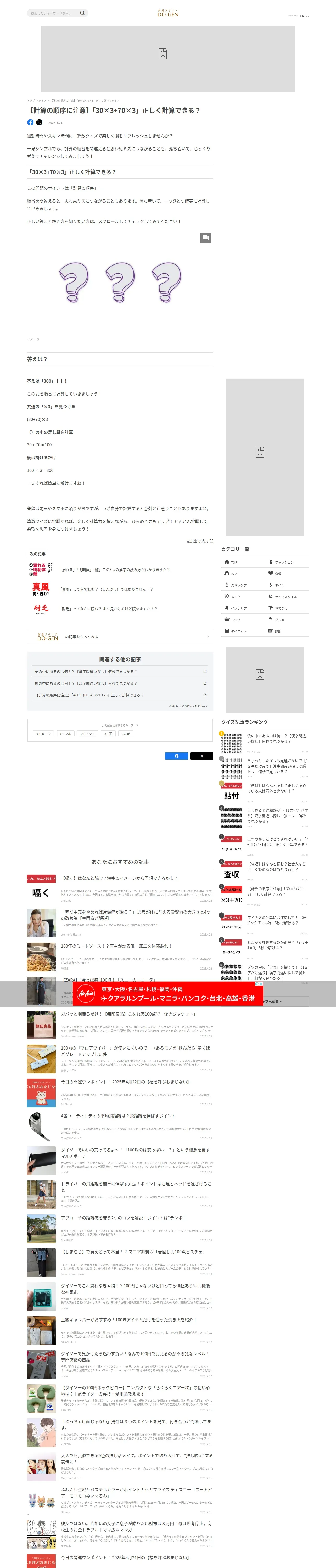Screen dimensions: 336x1568
Task: Click the おでかけ category icon
Action: point(271,608)
